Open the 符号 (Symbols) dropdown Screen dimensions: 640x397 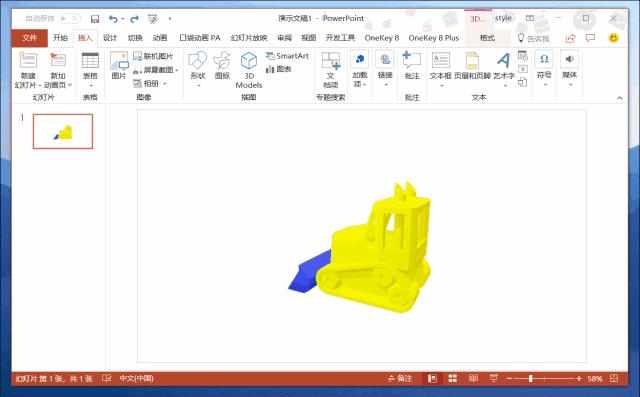tap(544, 70)
